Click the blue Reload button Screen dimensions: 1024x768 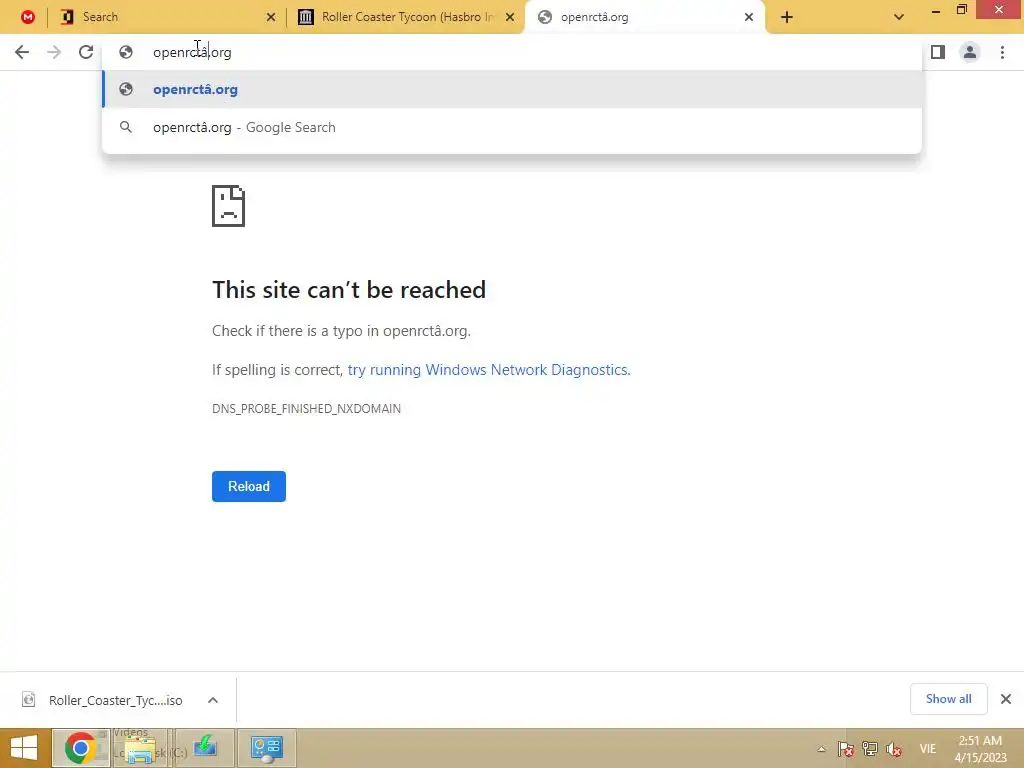coord(249,487)
